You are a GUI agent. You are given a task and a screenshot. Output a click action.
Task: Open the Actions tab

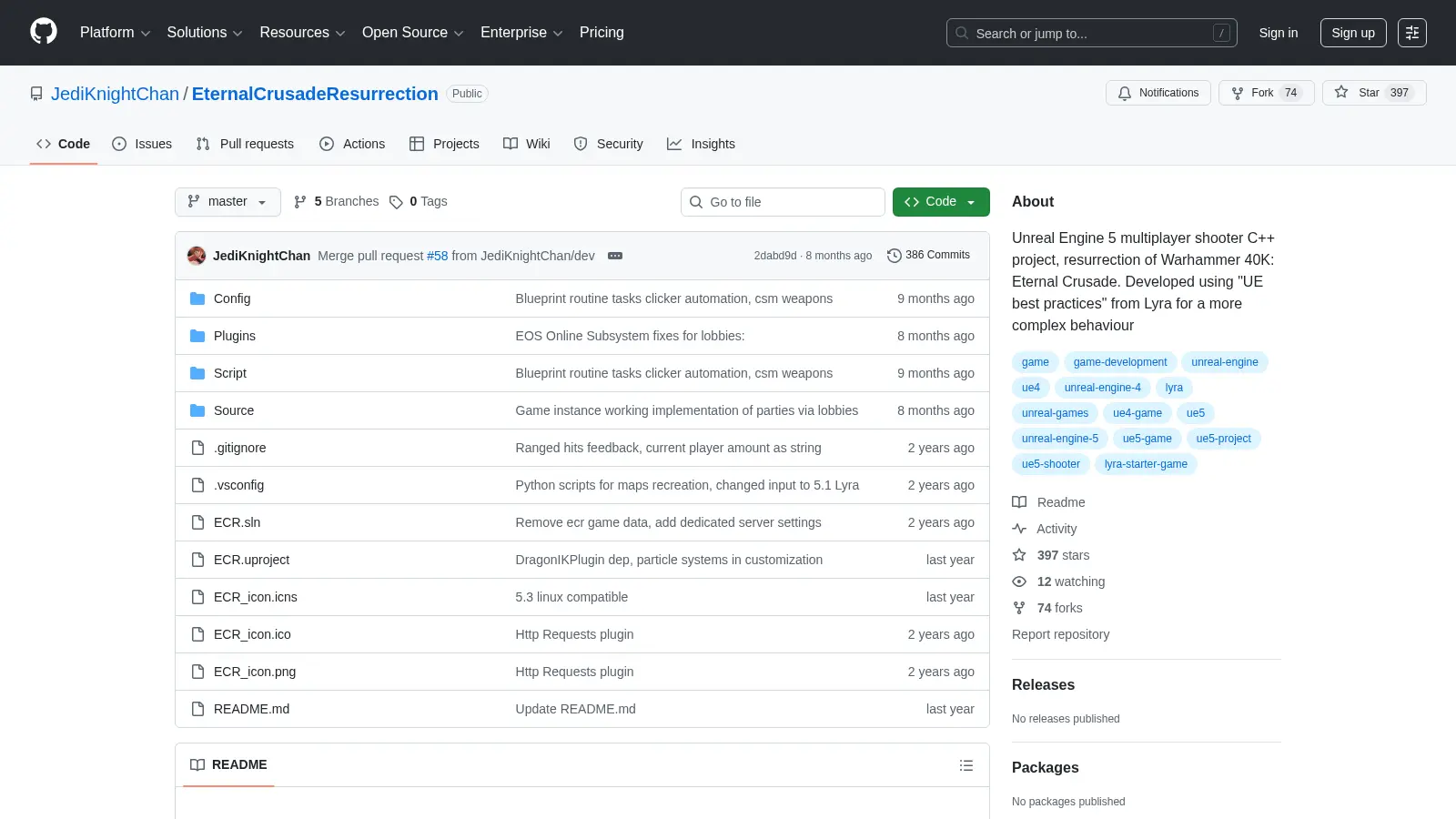coord(352,144)
